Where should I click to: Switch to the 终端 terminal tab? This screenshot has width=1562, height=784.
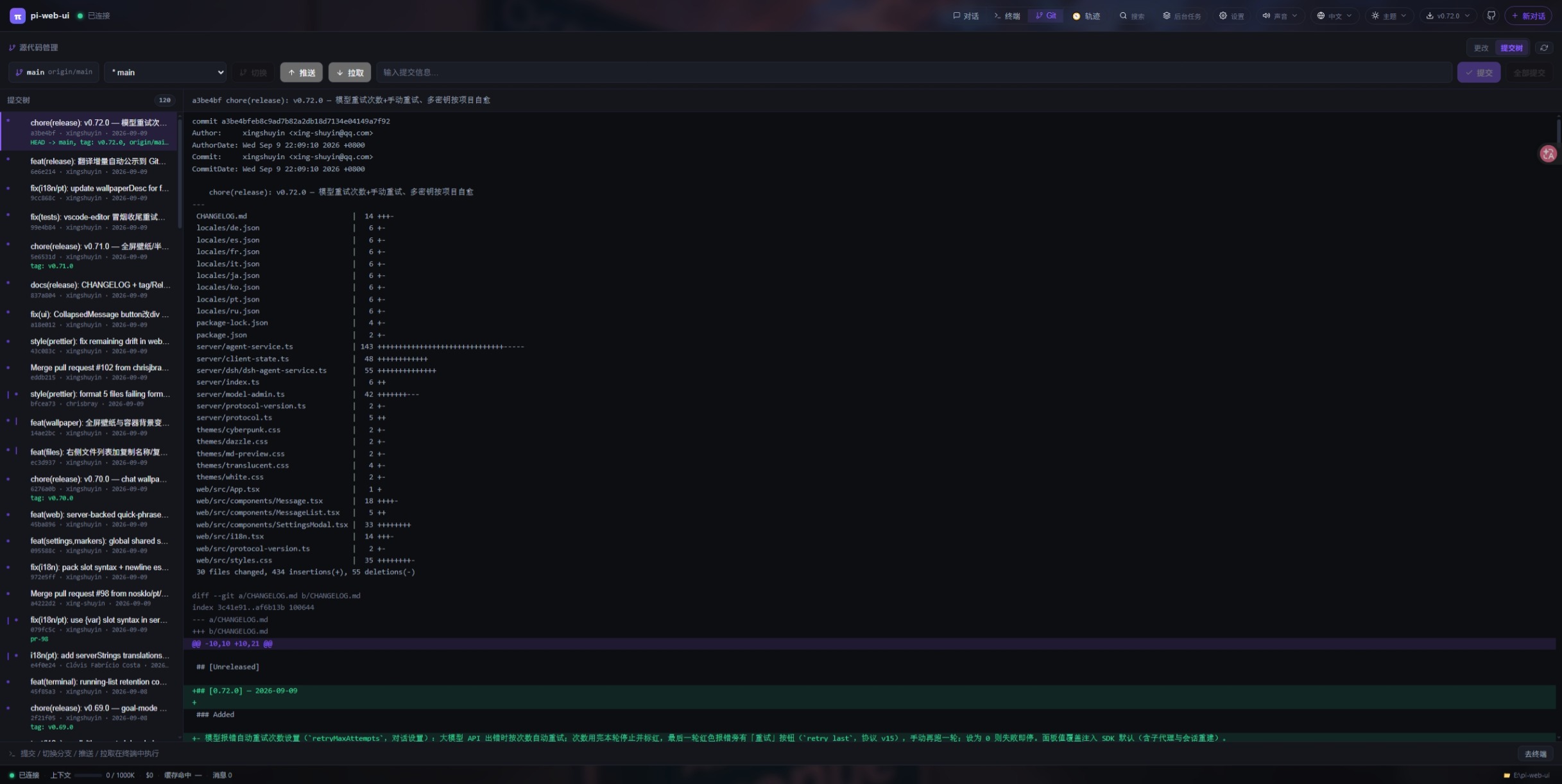1007,16
